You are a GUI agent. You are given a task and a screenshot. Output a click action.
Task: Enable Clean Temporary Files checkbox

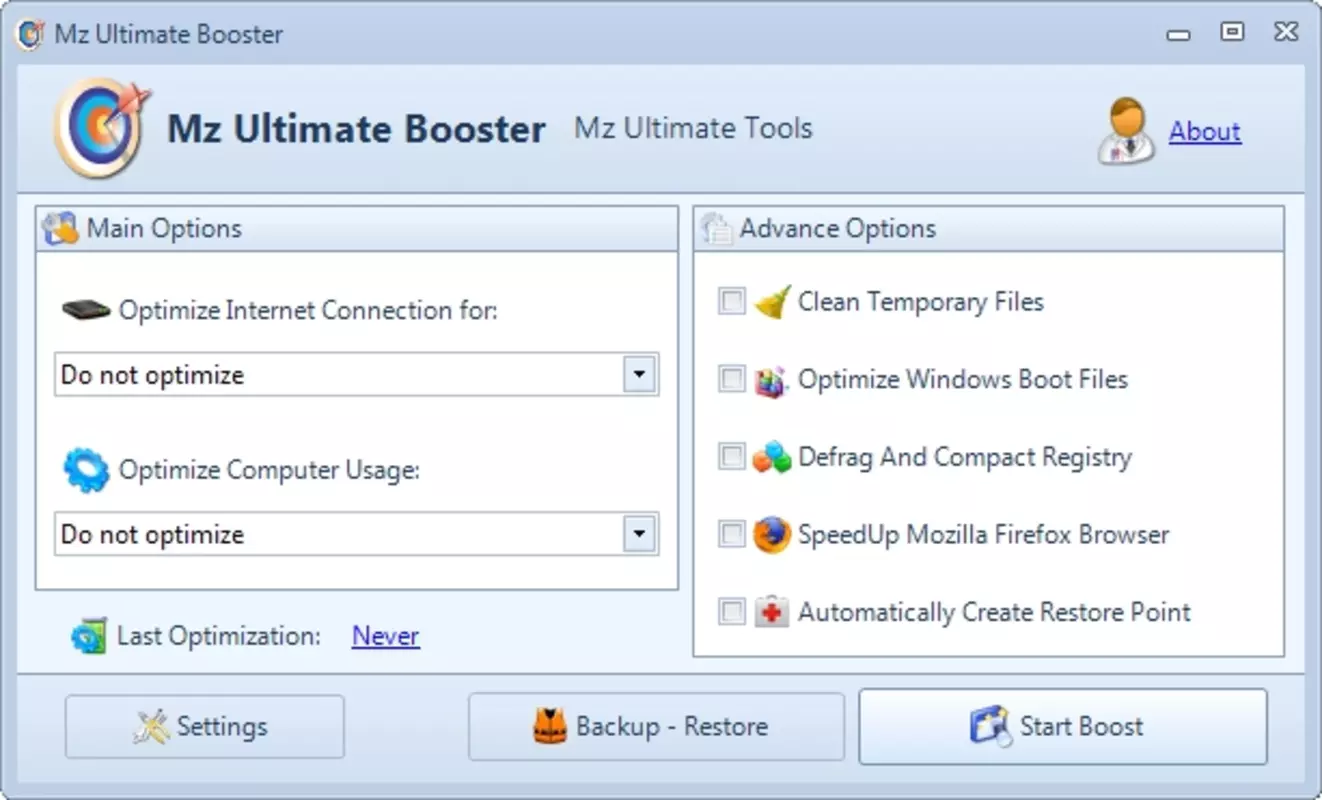tap(732, 301)
